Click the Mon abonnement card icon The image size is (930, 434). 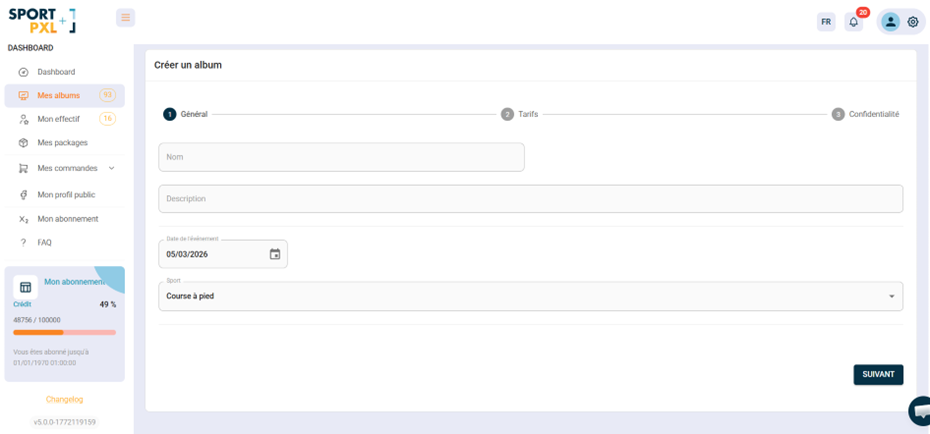pyautogui.click(x=26, y=287)
